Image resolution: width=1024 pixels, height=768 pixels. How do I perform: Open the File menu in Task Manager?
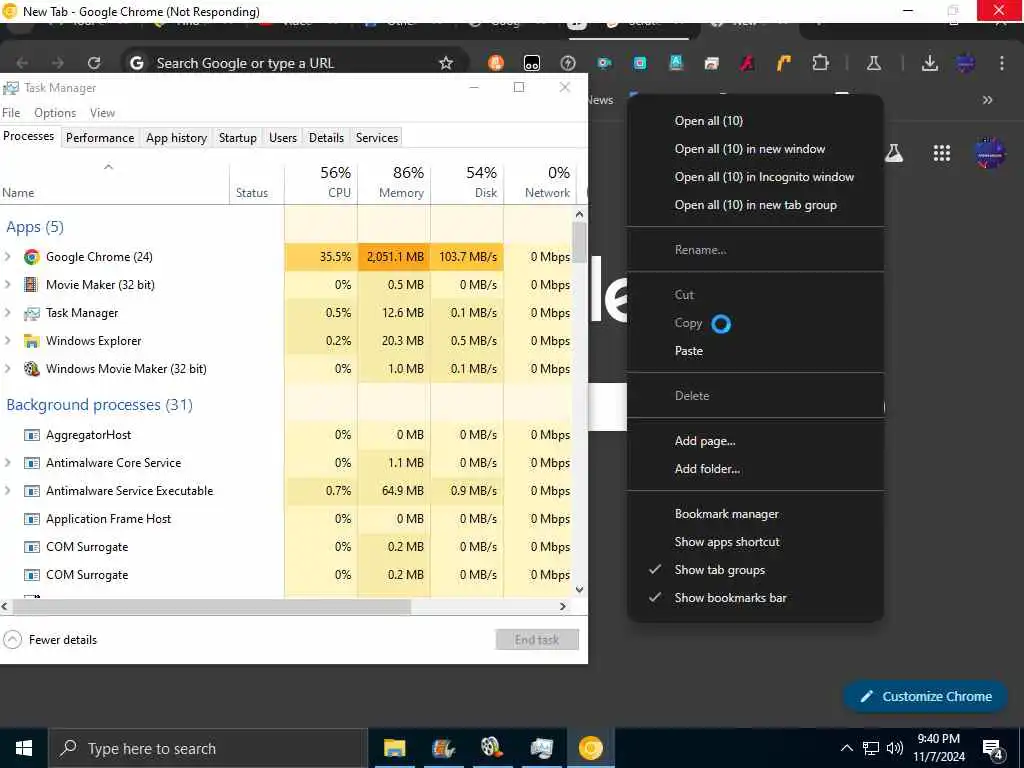click(x=11, y=113)
